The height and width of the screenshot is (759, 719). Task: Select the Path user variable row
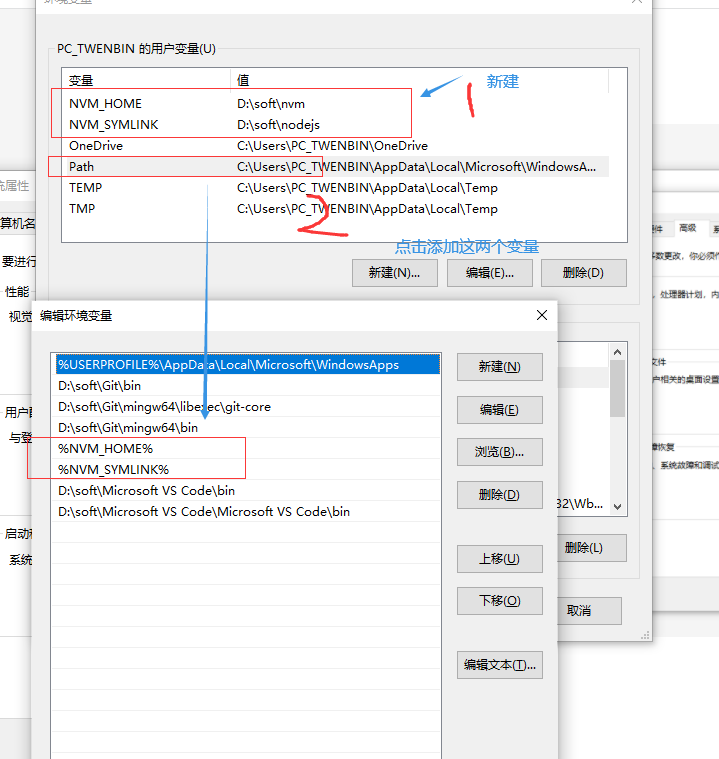pyautogui.click(x=336, y=167)
